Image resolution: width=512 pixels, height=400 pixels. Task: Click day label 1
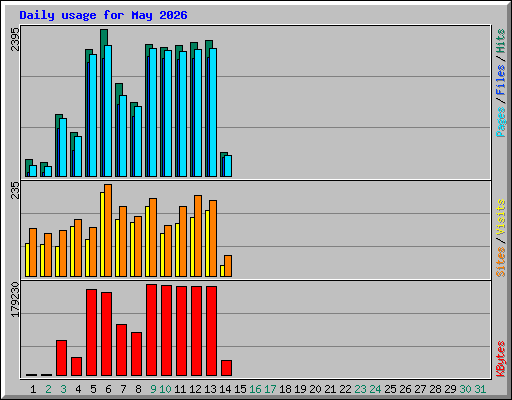click(33, 389)
